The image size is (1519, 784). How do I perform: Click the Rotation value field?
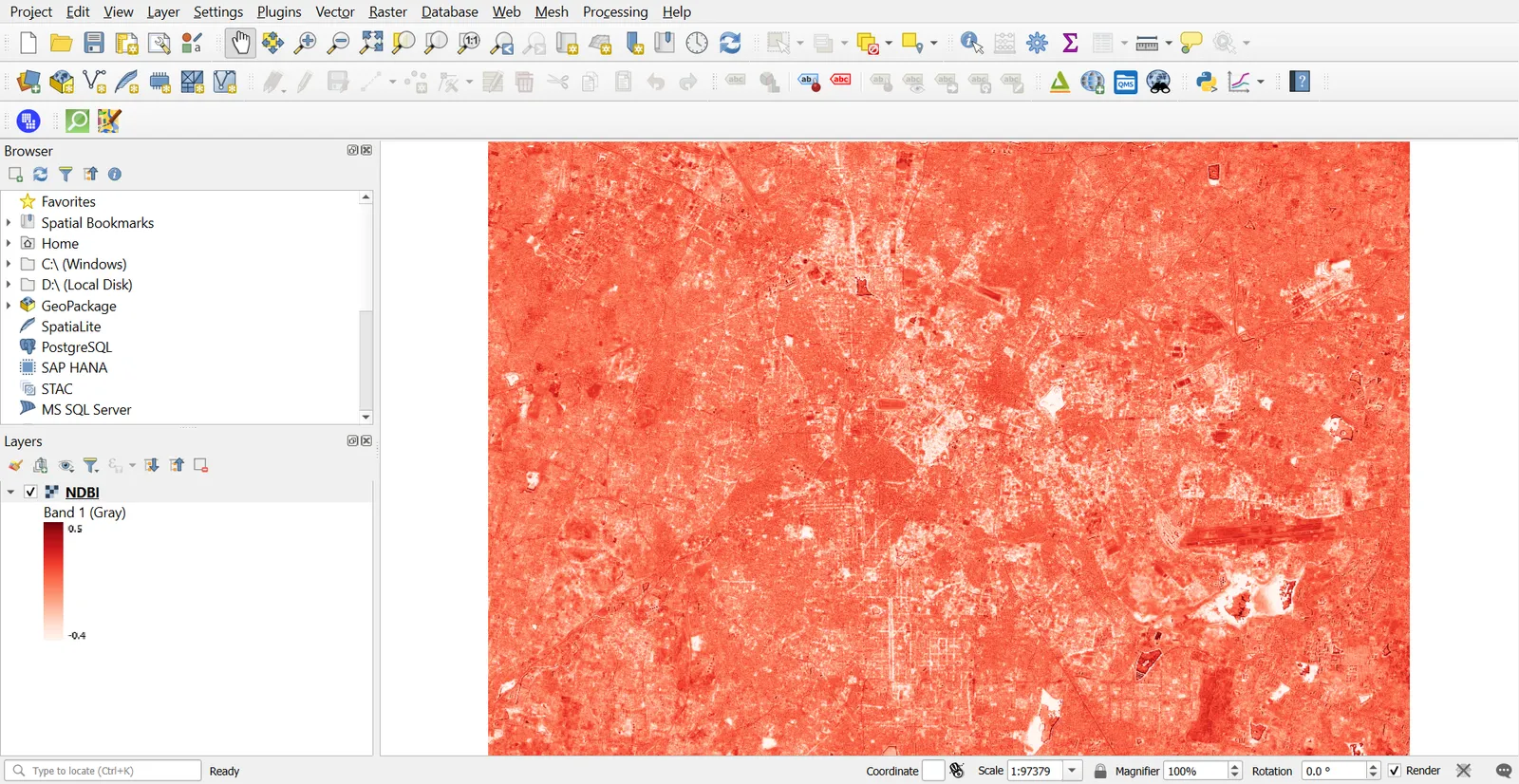coord(1334,771)
